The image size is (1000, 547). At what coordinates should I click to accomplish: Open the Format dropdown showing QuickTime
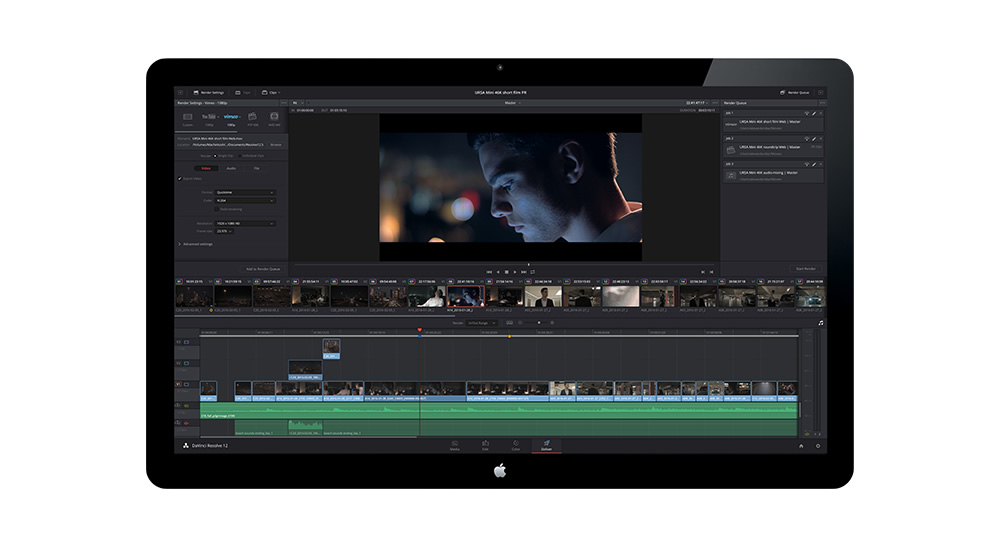(x=245, y=192)
